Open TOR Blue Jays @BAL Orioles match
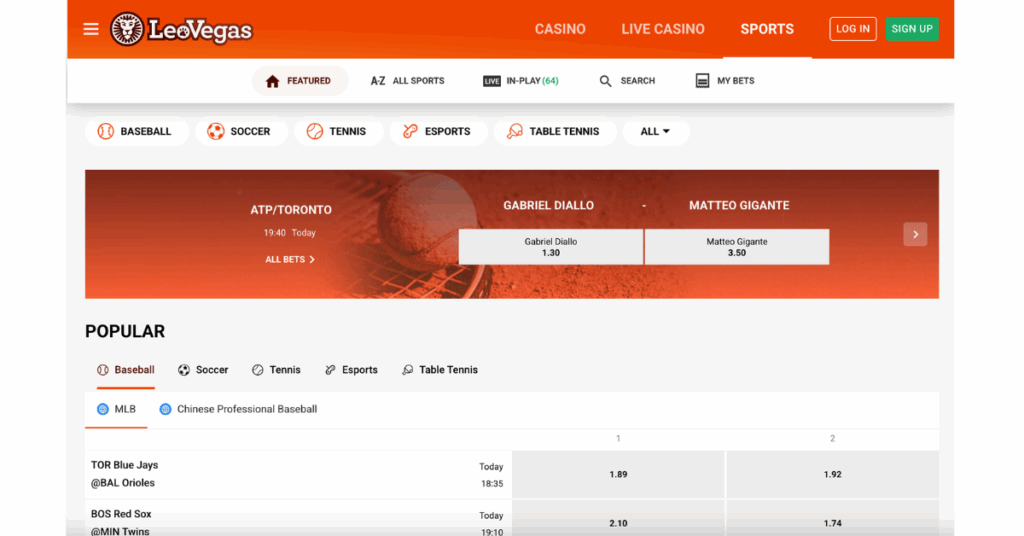The image size is (1024, 536). click(x=298, y=475)
